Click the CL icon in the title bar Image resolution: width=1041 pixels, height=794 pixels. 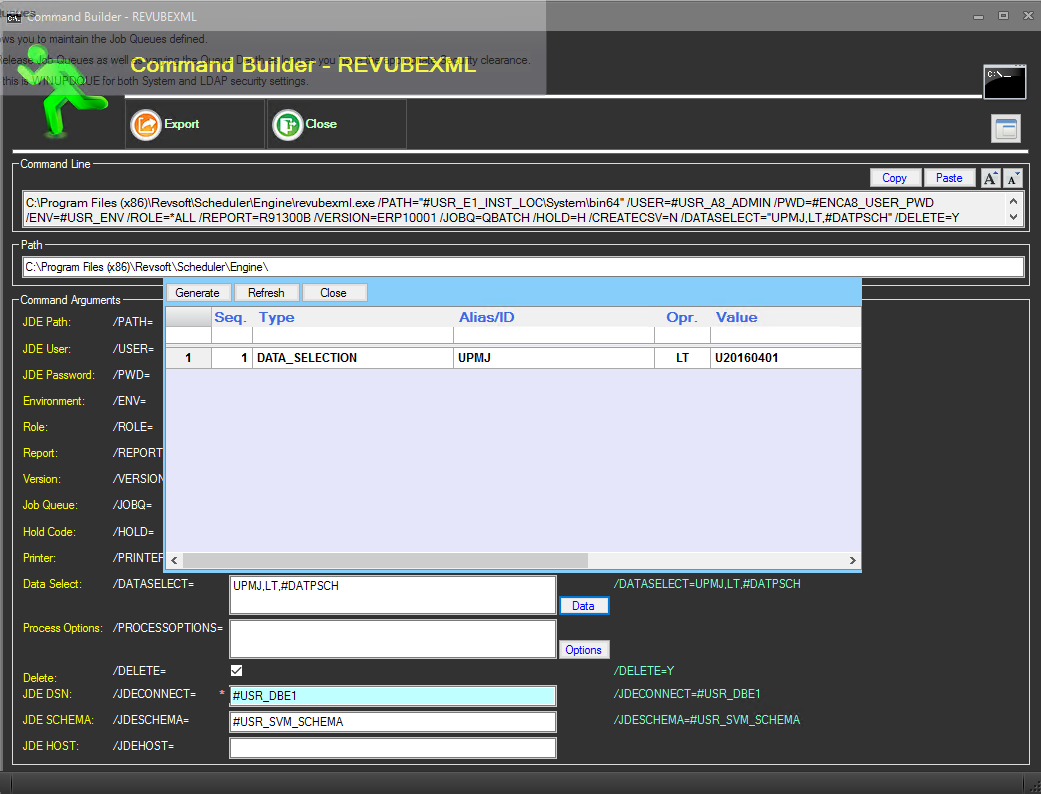(x=12, y=16)
